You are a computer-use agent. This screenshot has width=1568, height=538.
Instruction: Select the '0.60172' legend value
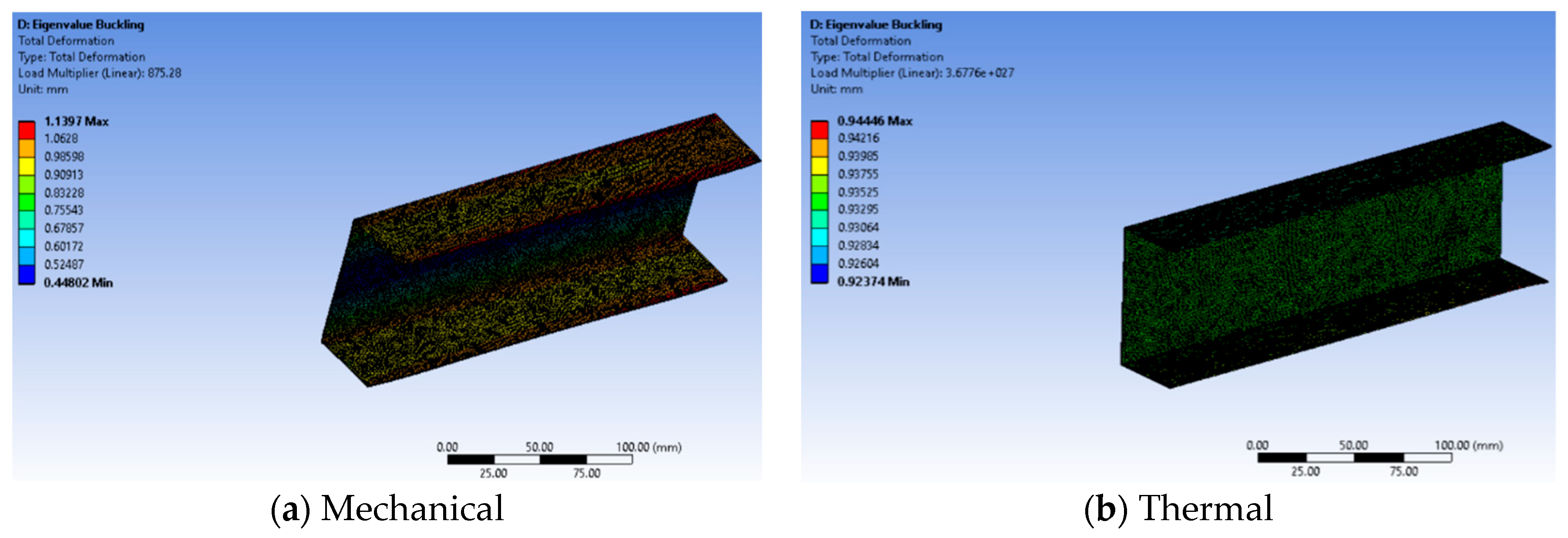63,247
